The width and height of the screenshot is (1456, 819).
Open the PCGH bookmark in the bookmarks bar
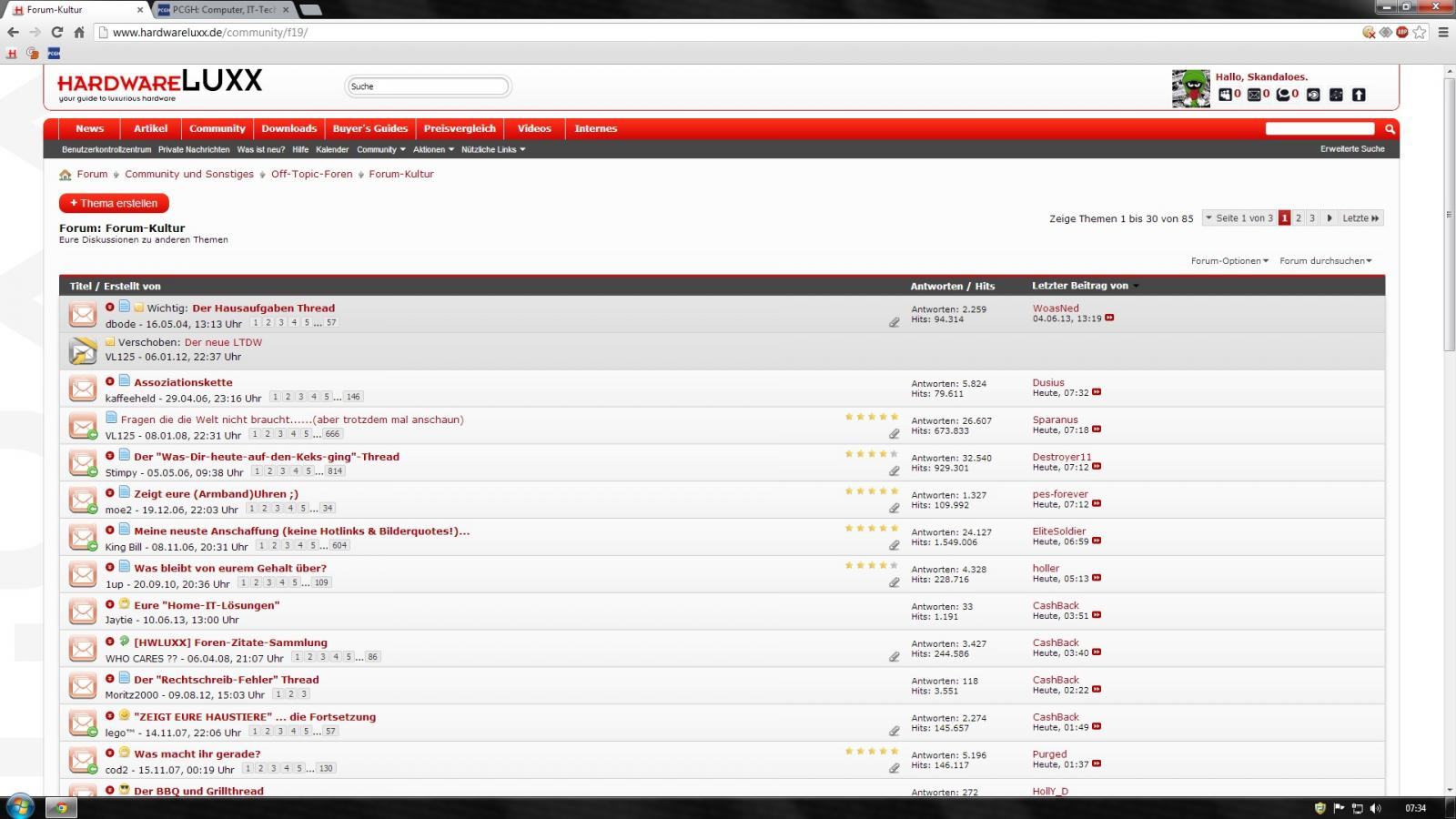click(x=55, y=54)
